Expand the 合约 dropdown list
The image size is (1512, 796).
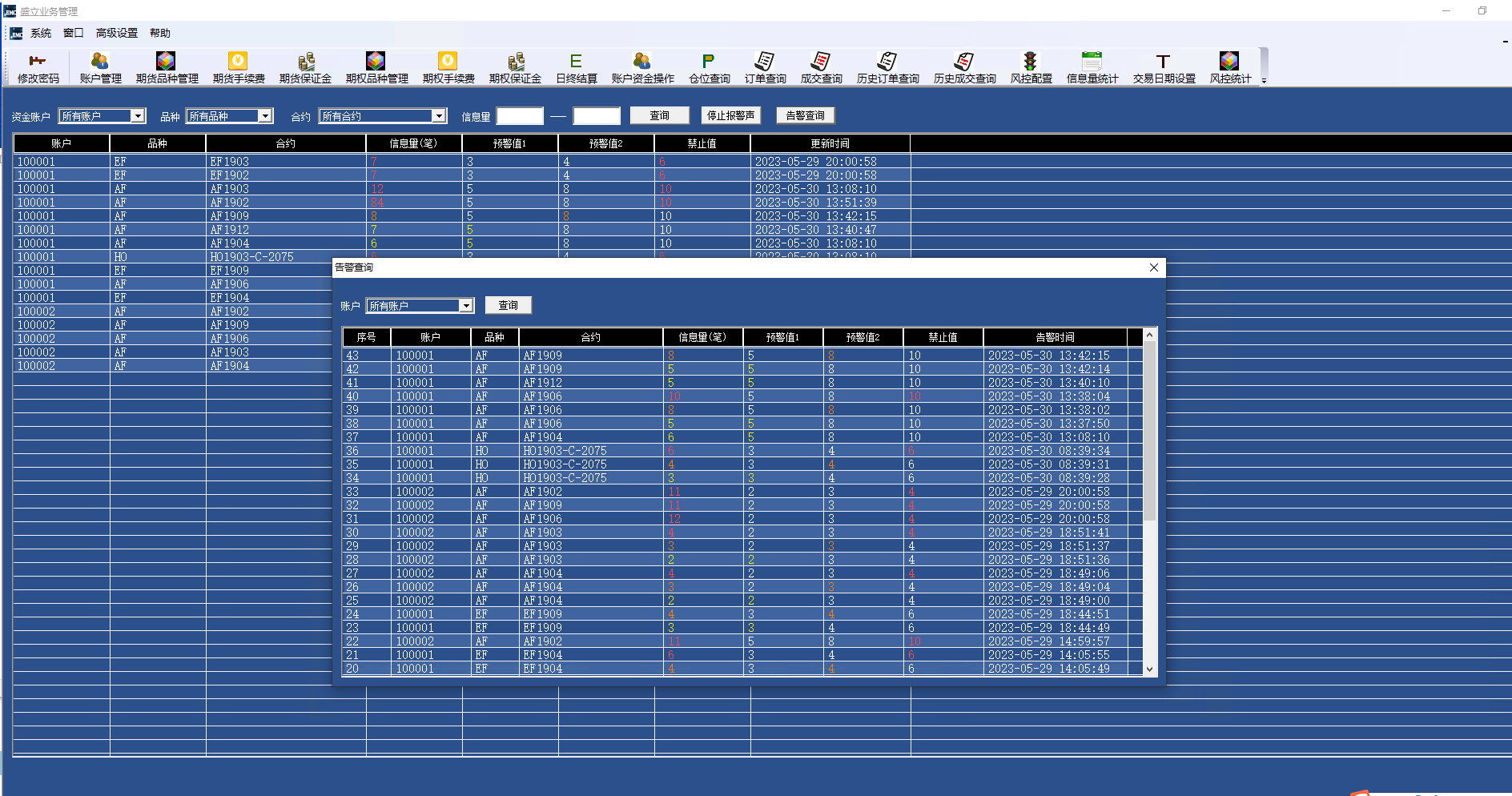coord(438,116)
